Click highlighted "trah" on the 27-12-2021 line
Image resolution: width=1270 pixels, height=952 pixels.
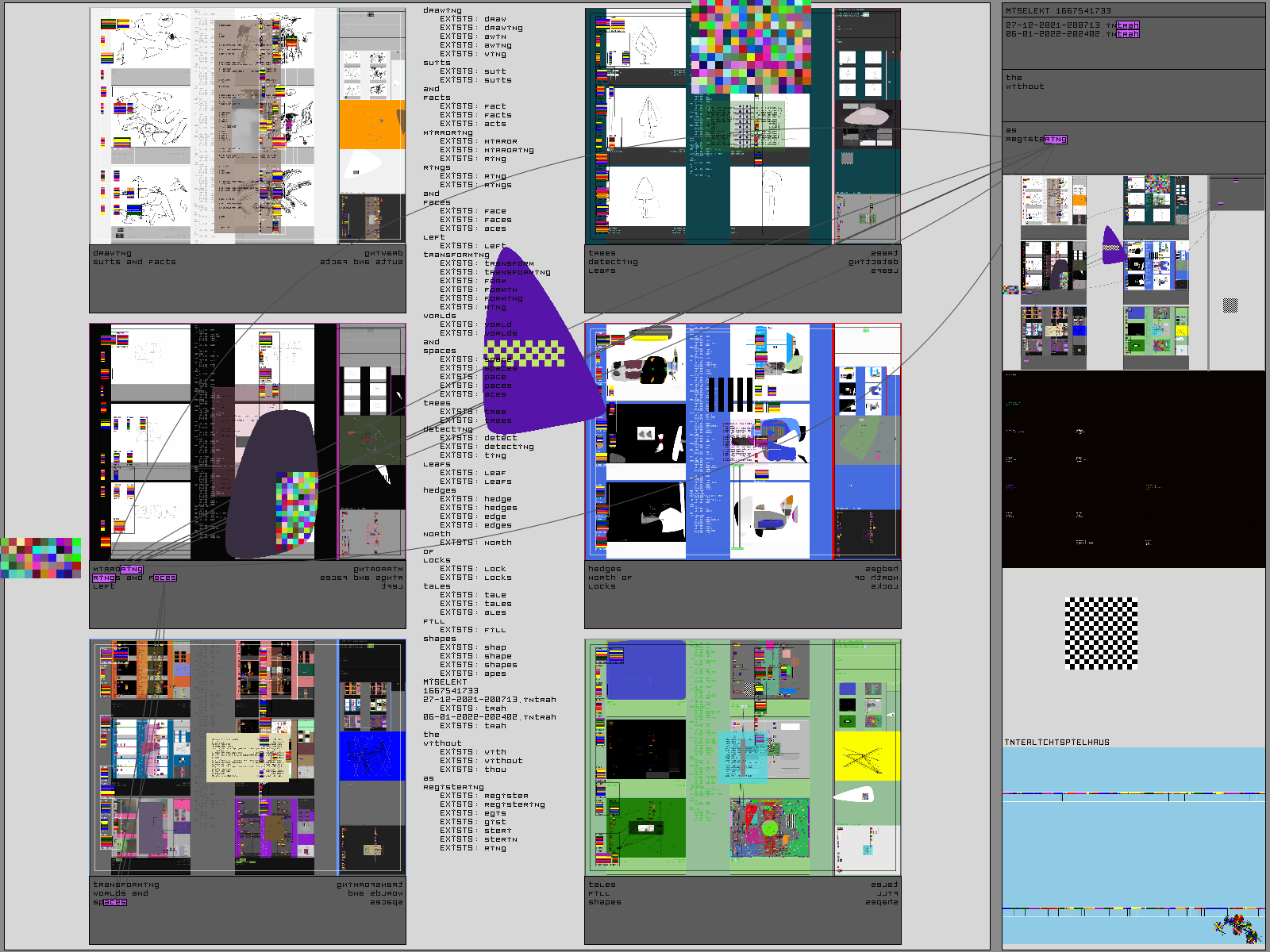pos(1127,25)
